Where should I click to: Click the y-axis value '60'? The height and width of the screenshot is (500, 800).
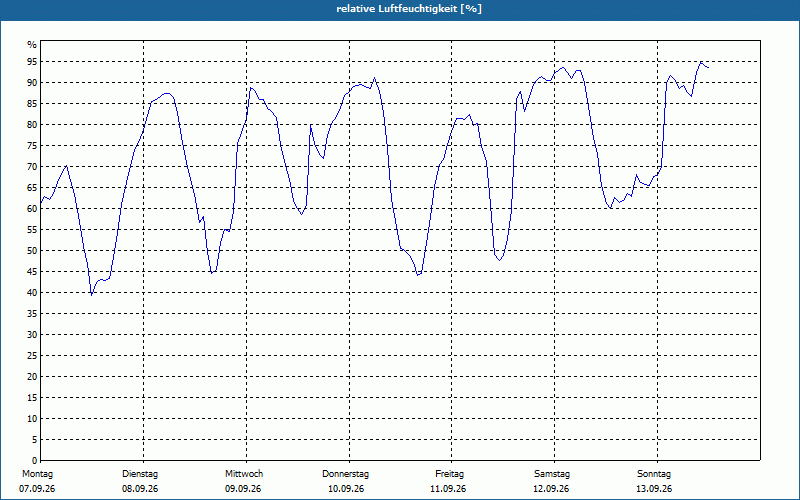click(x=32, y=209)
